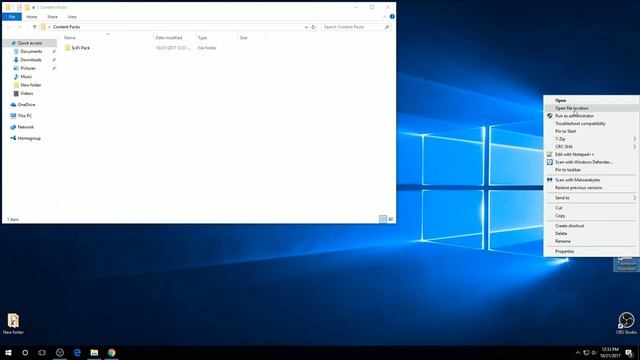Switch to details view in Explorer
Viewport: 640px width, 360px height.
click(383, 219)
